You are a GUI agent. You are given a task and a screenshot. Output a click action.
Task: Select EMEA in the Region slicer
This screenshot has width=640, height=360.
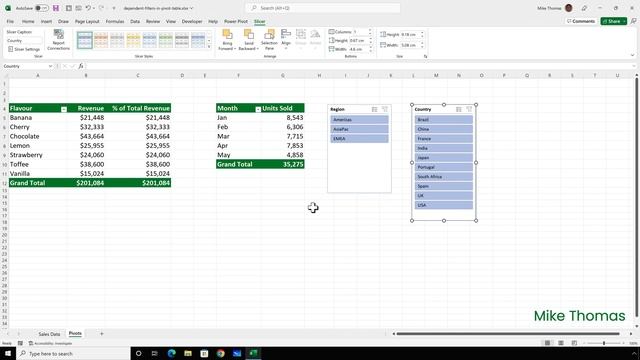coord(359,139)
